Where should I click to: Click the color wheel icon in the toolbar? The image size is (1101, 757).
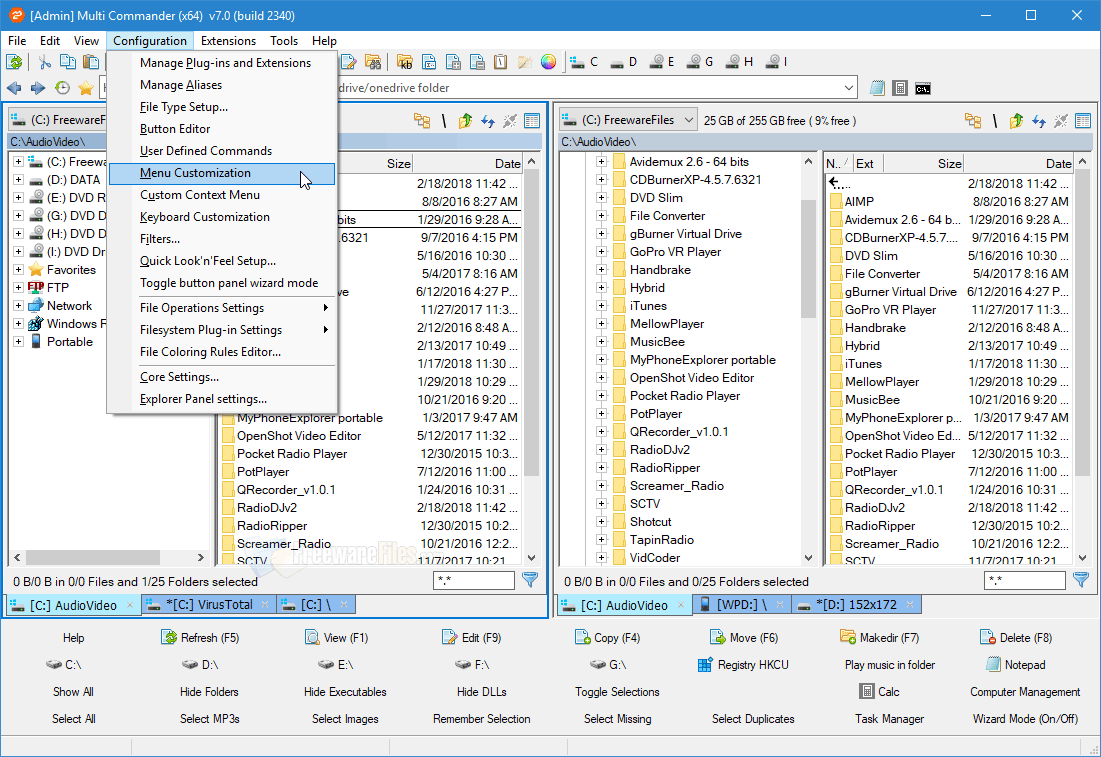coord(548,62)
